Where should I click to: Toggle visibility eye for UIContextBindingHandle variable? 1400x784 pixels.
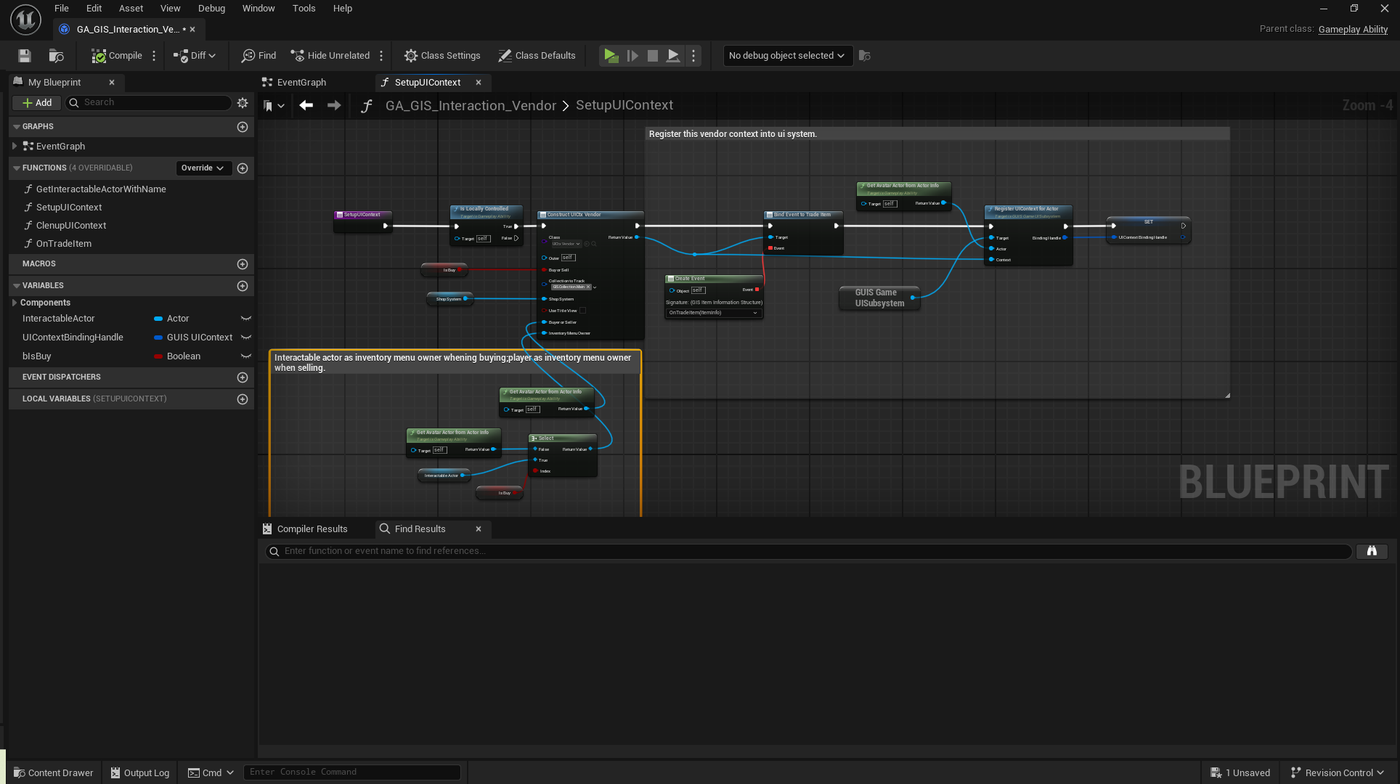(245, 338)
